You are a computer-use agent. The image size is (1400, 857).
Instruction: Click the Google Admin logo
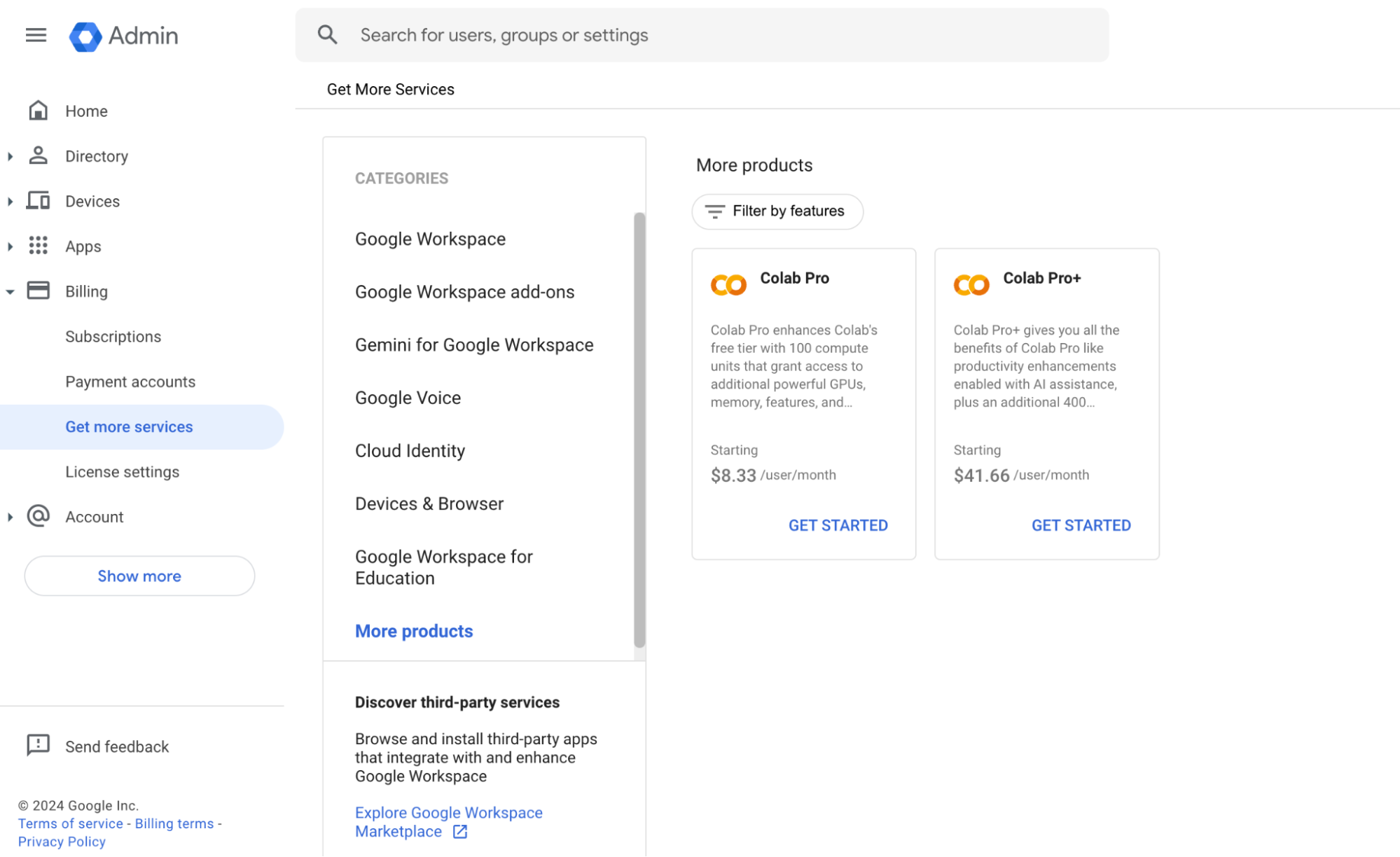[x=124, y=36]
